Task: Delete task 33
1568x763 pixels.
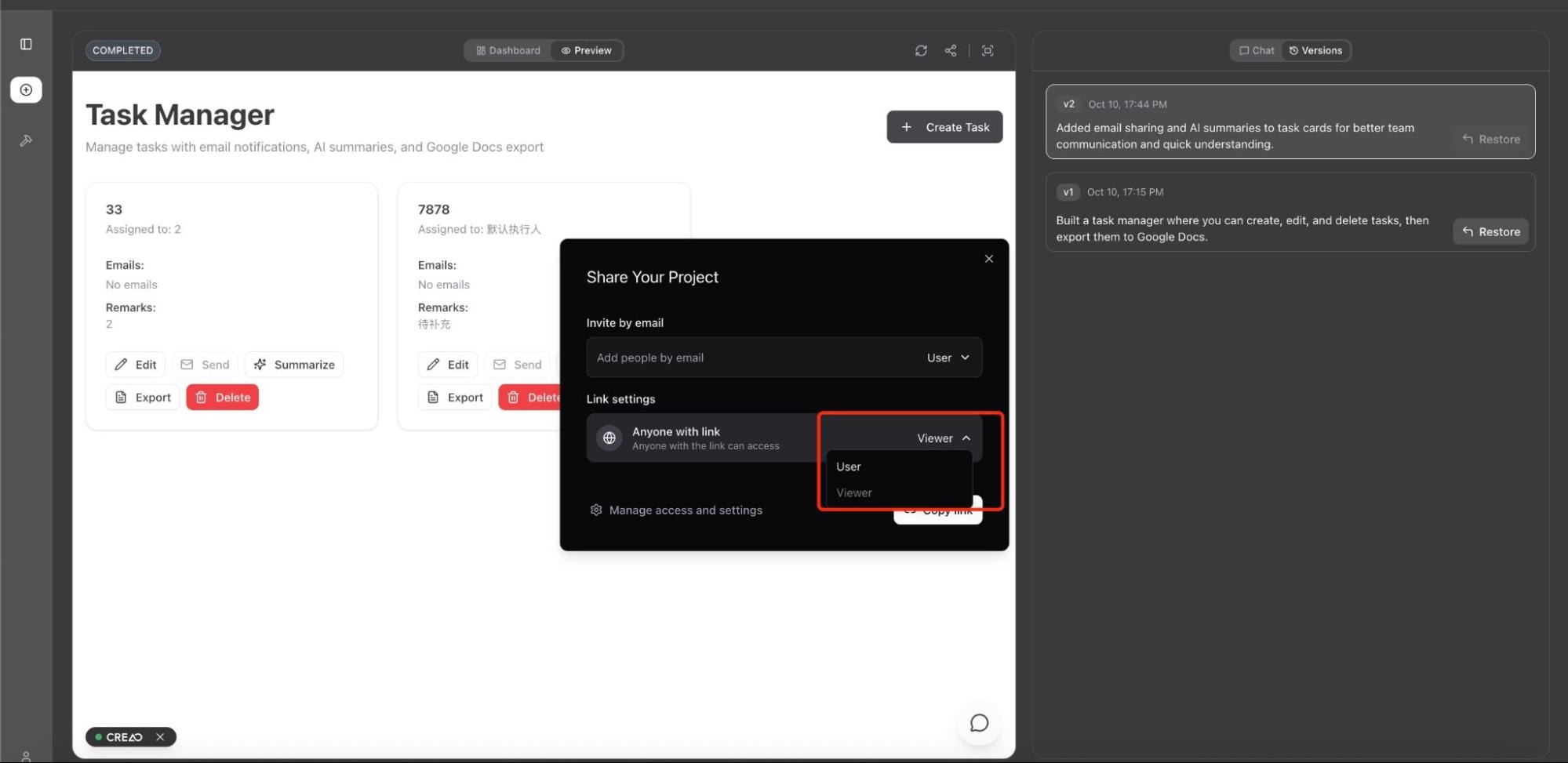Action: click(x=223, y=398)
